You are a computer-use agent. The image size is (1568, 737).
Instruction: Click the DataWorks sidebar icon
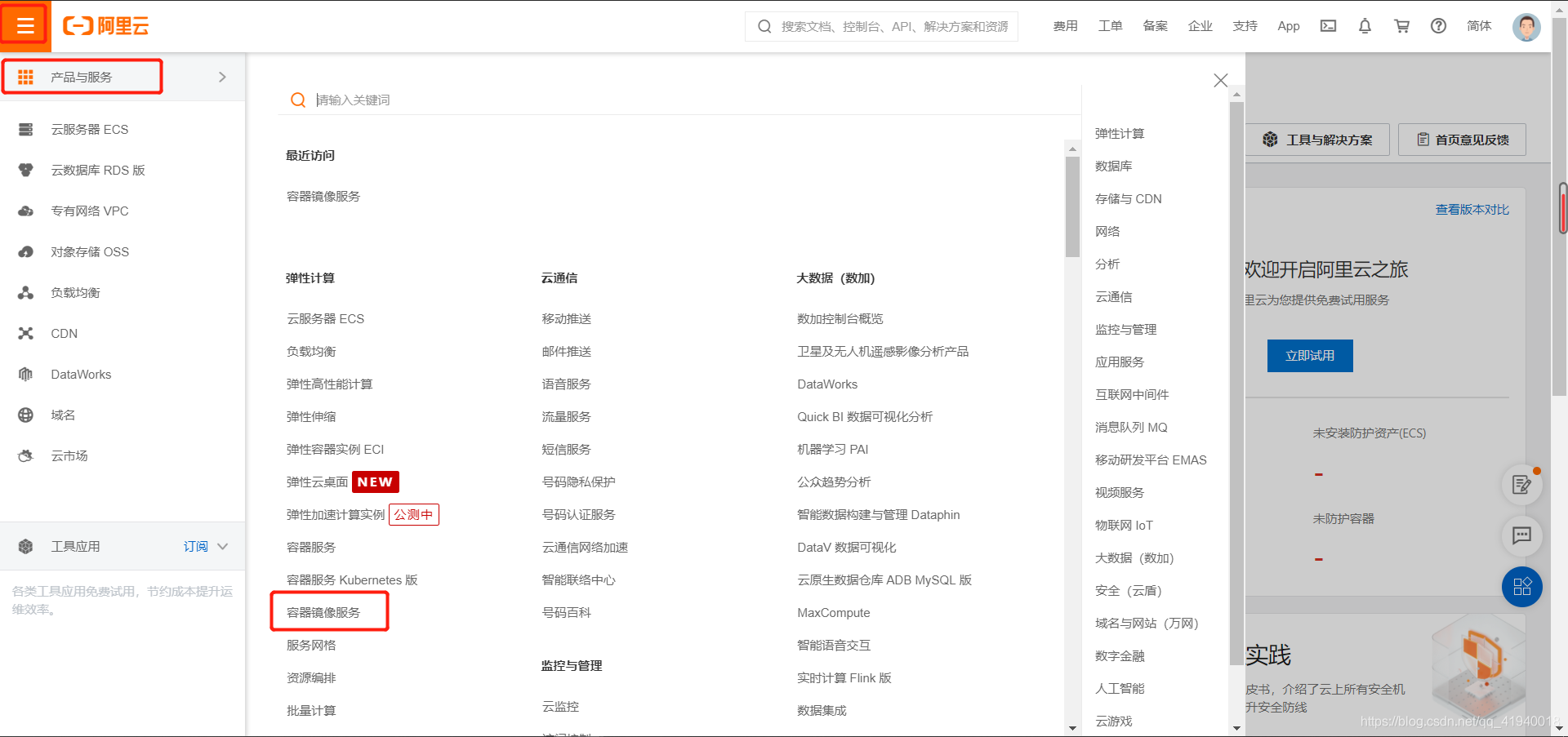pyautogui.click(x=25, y=374)
